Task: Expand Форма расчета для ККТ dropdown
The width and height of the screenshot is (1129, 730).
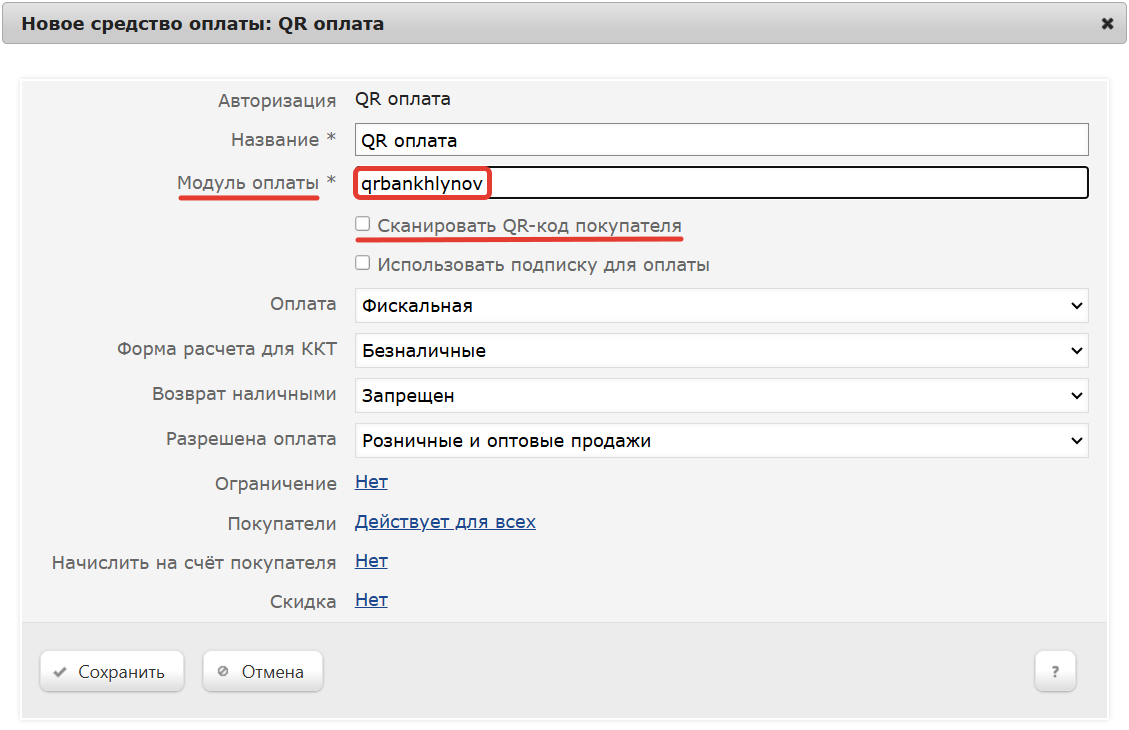Action: click(721, 351)
